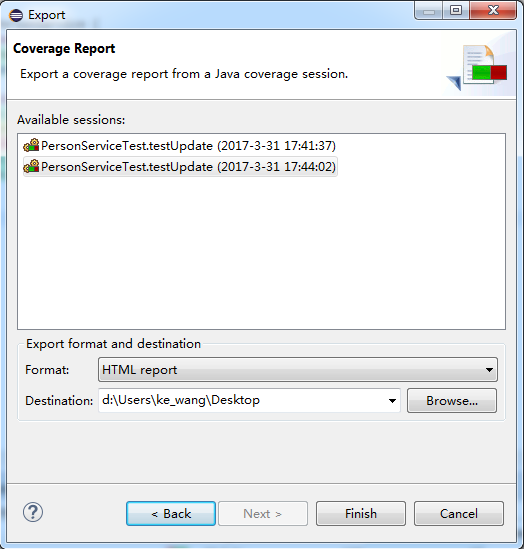Maximize the Export dialog window

tap(456, 11)
